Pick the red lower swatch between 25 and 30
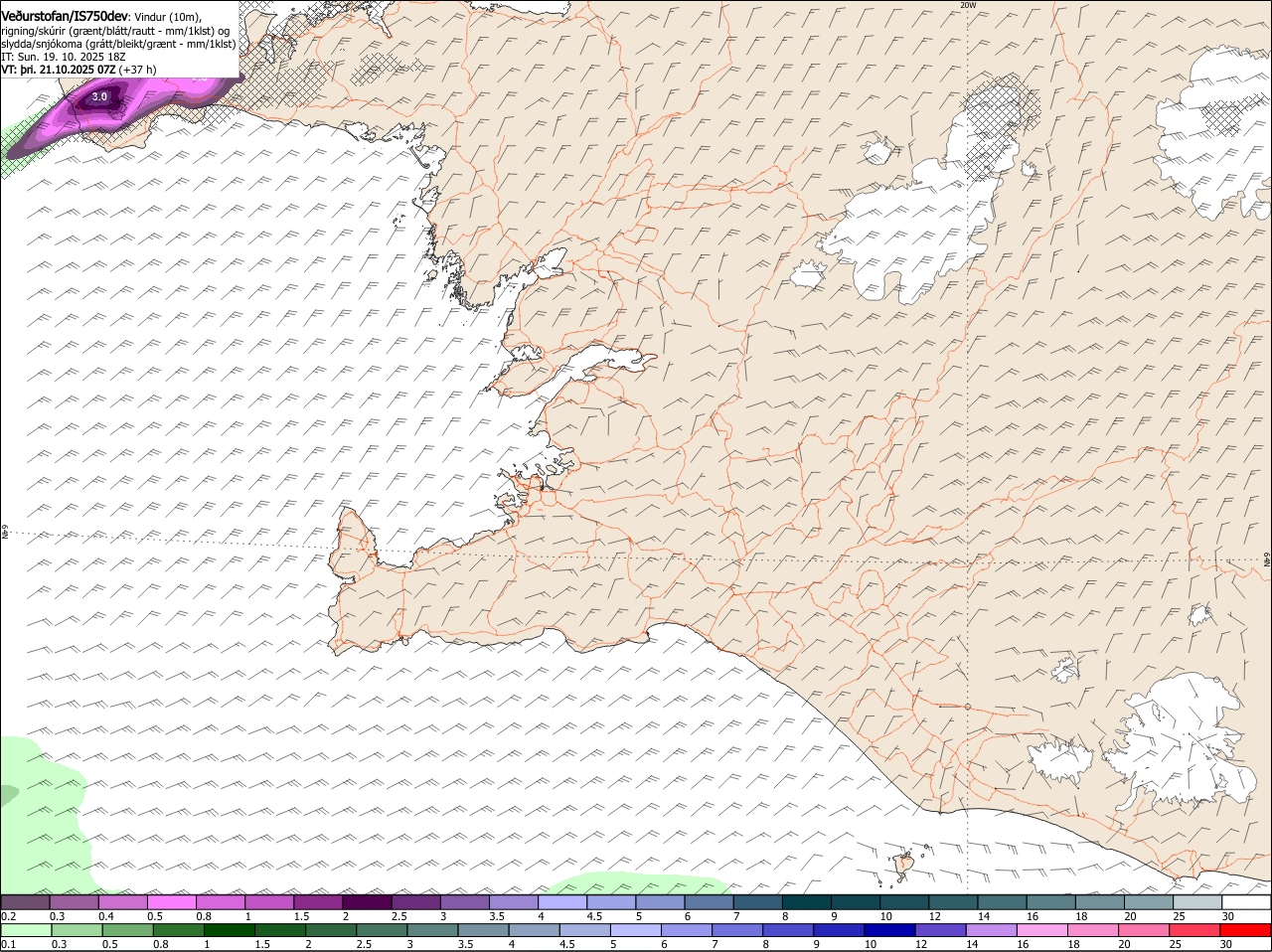 point(1194,930)
